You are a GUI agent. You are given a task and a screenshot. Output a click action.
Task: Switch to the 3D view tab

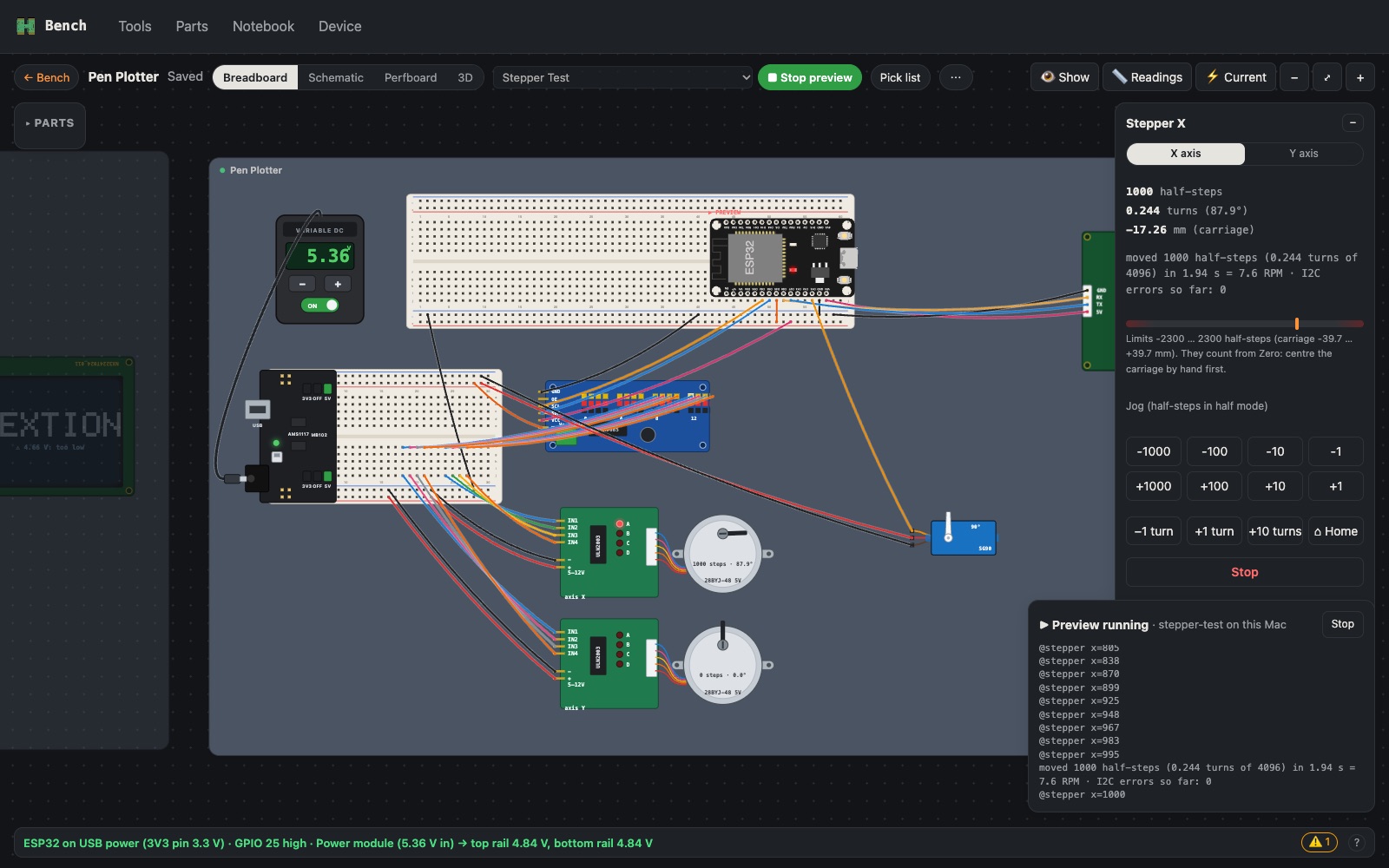465,77
